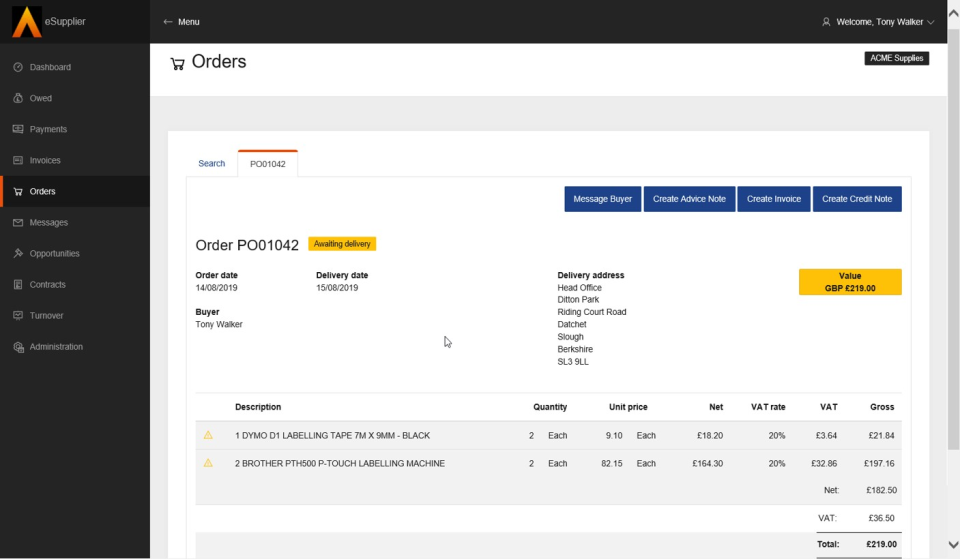
Task: Select the PO01042 tab
Action: coord(267,163)
